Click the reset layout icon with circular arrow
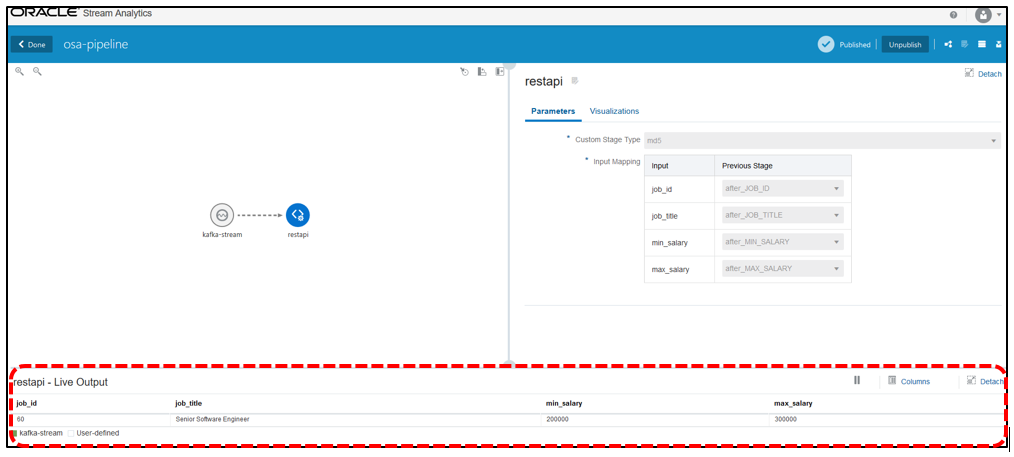The image size is (1014, 457). pyautogui.click(x=464, y=72)
